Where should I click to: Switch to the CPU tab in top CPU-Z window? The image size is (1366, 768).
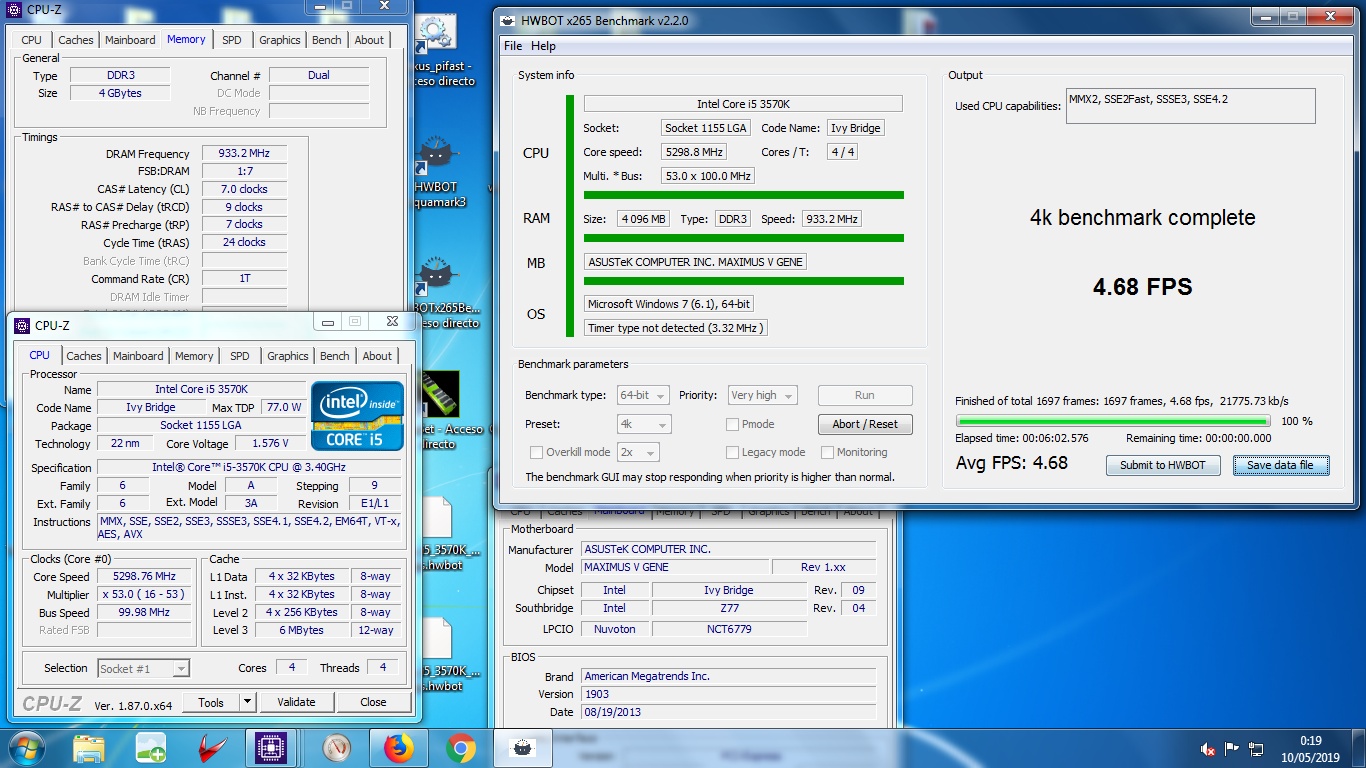point(32,40)
